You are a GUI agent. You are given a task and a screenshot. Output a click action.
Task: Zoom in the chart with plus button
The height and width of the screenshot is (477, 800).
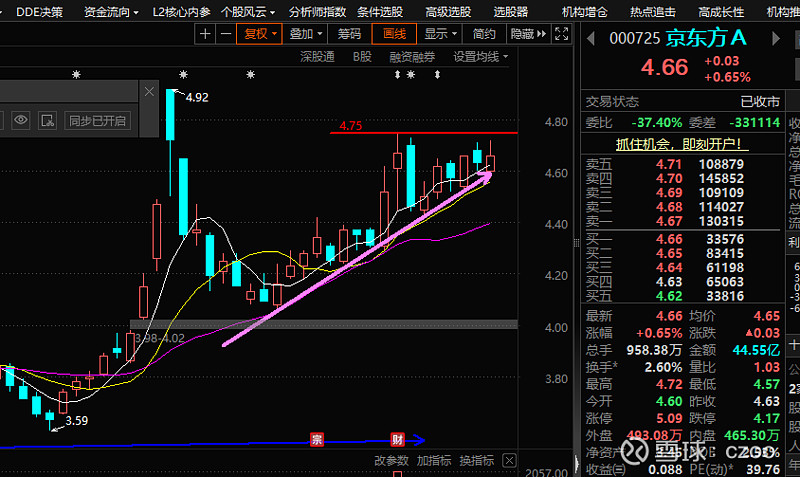tap(205, 34)
